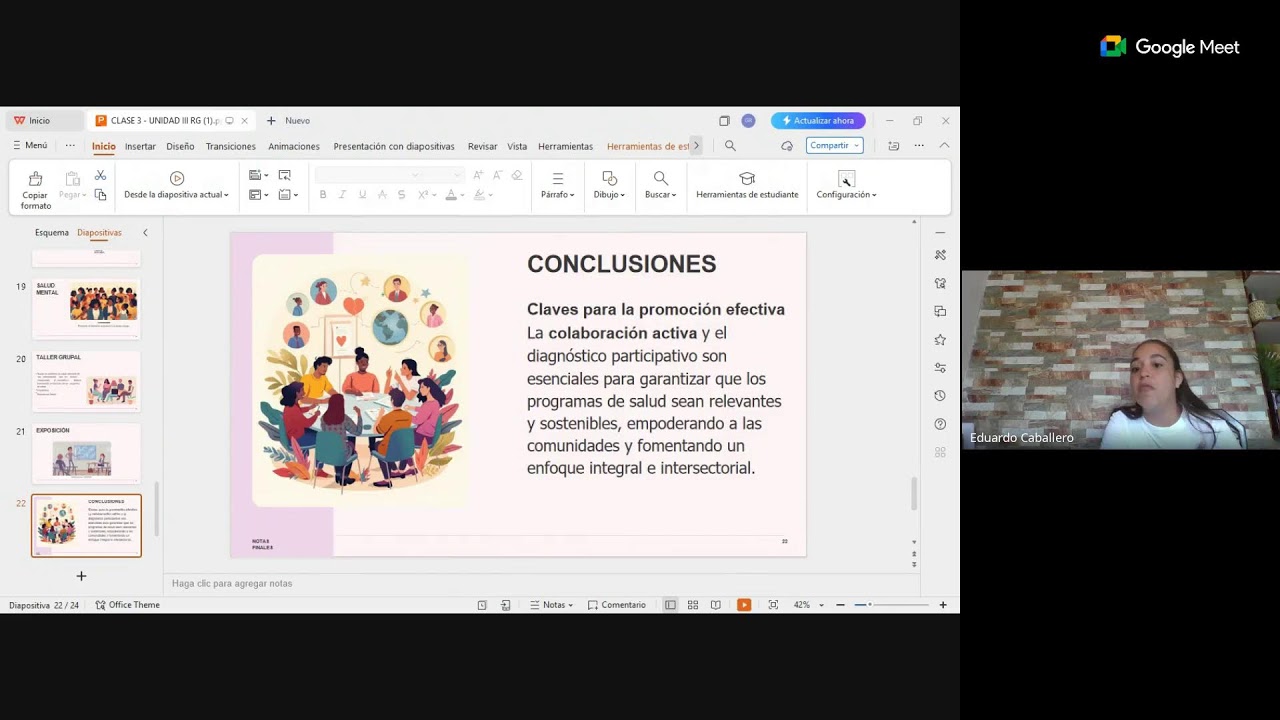Switch to slide sorter grid view
The width and height of the screenshot is (1280, 720).
(x=692, y=605)
